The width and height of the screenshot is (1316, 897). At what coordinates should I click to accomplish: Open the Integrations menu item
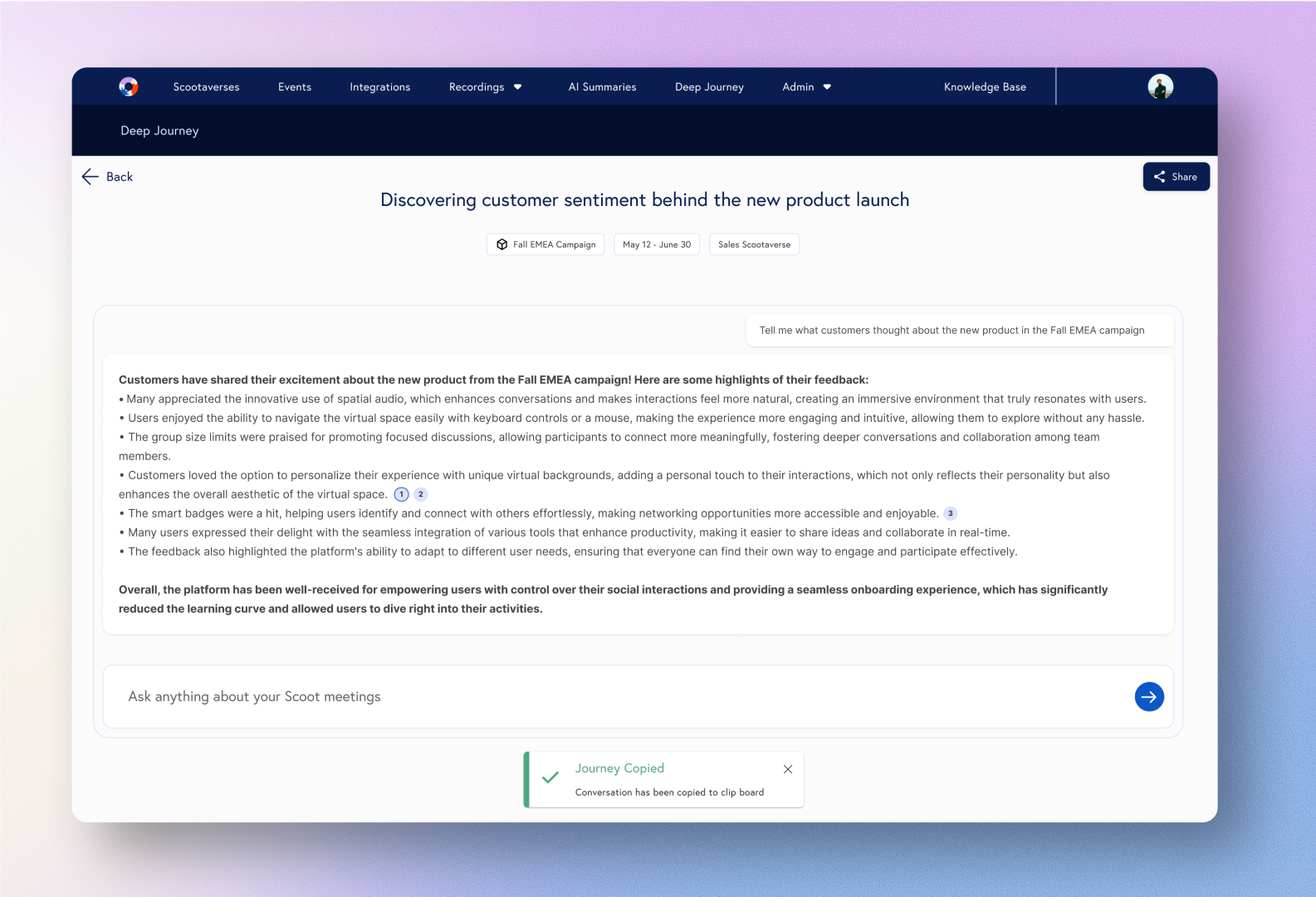click(380, 86)
